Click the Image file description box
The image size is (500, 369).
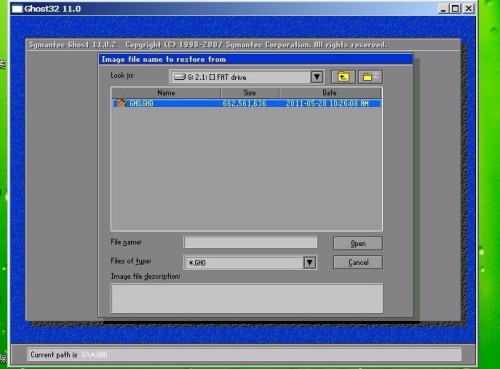[247, 298]
